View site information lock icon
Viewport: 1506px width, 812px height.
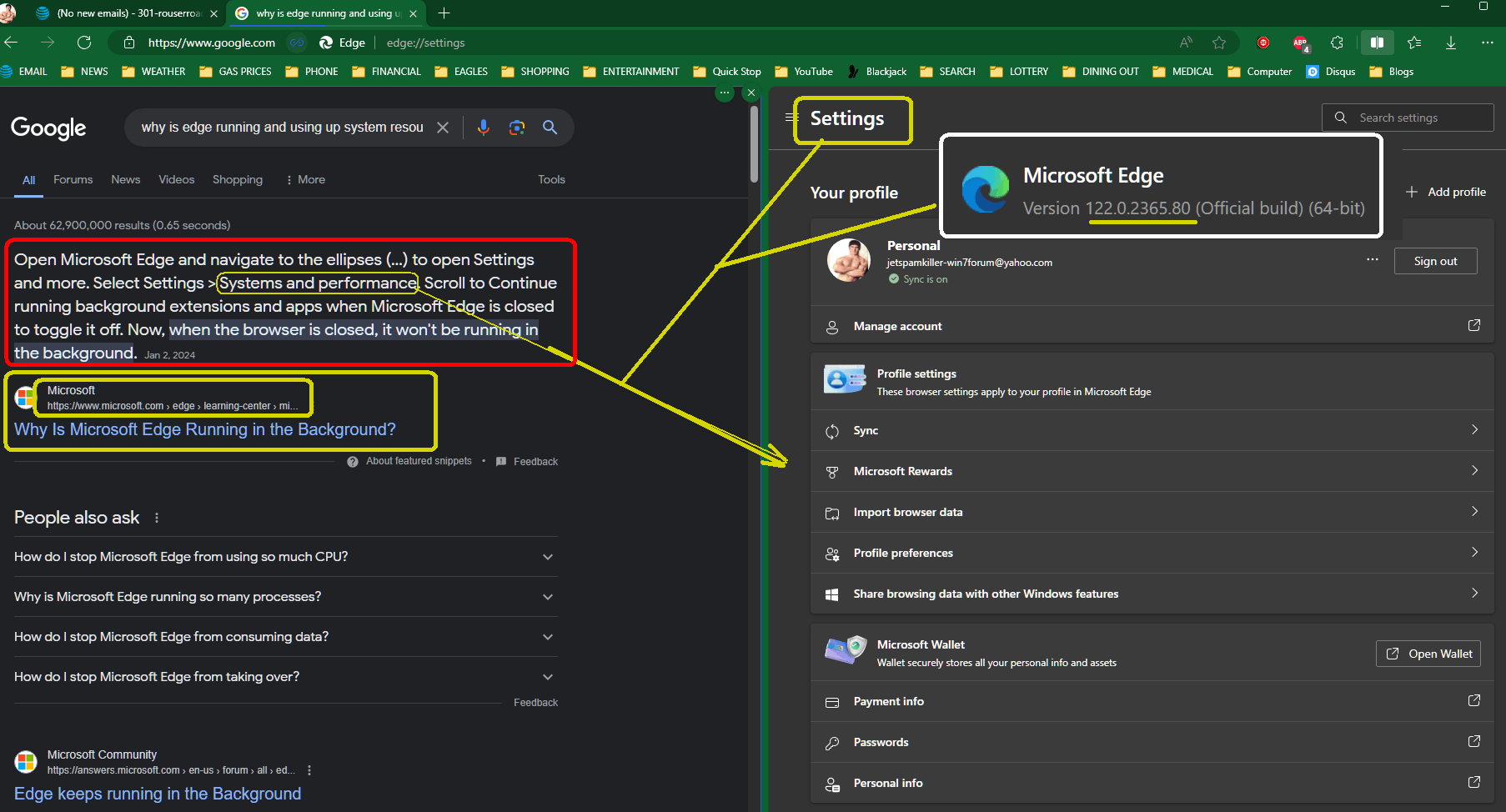click(x=129, y=43)
